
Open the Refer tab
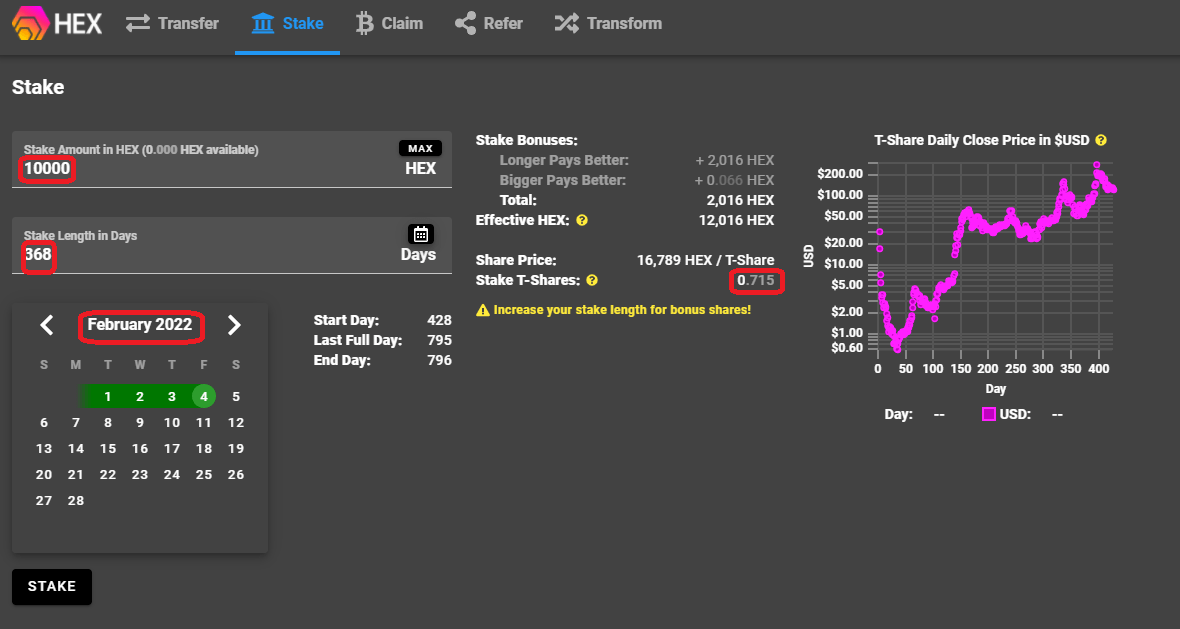tap(489, 23)
